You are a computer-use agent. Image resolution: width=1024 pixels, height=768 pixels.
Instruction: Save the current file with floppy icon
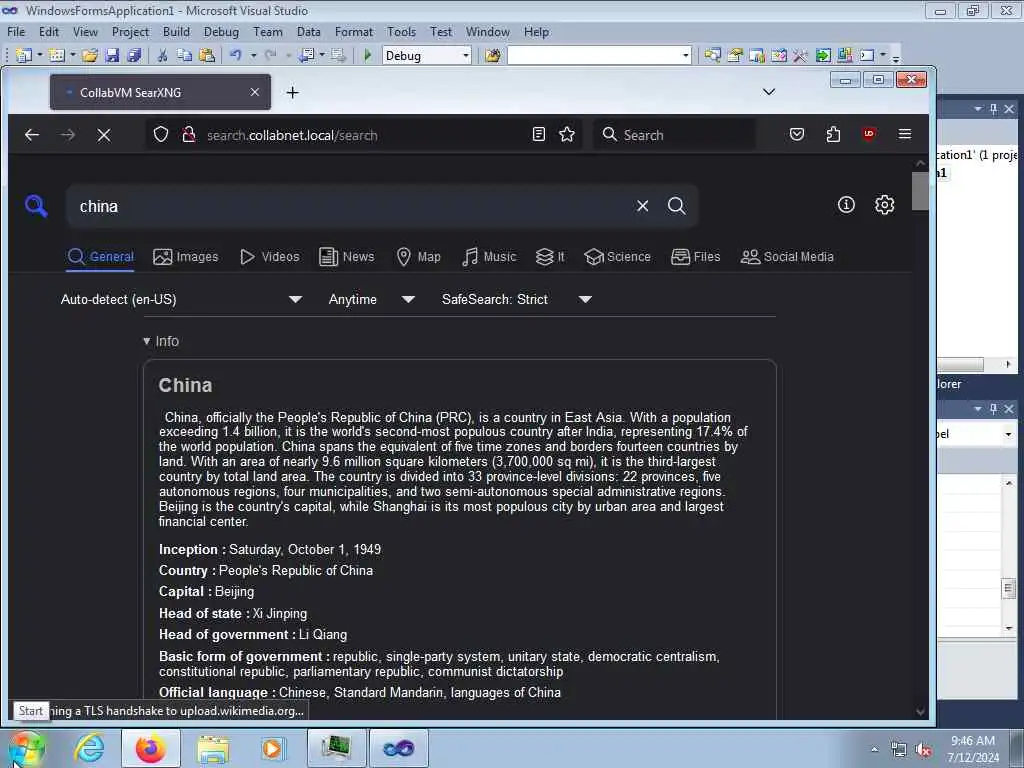pos(112,56)
